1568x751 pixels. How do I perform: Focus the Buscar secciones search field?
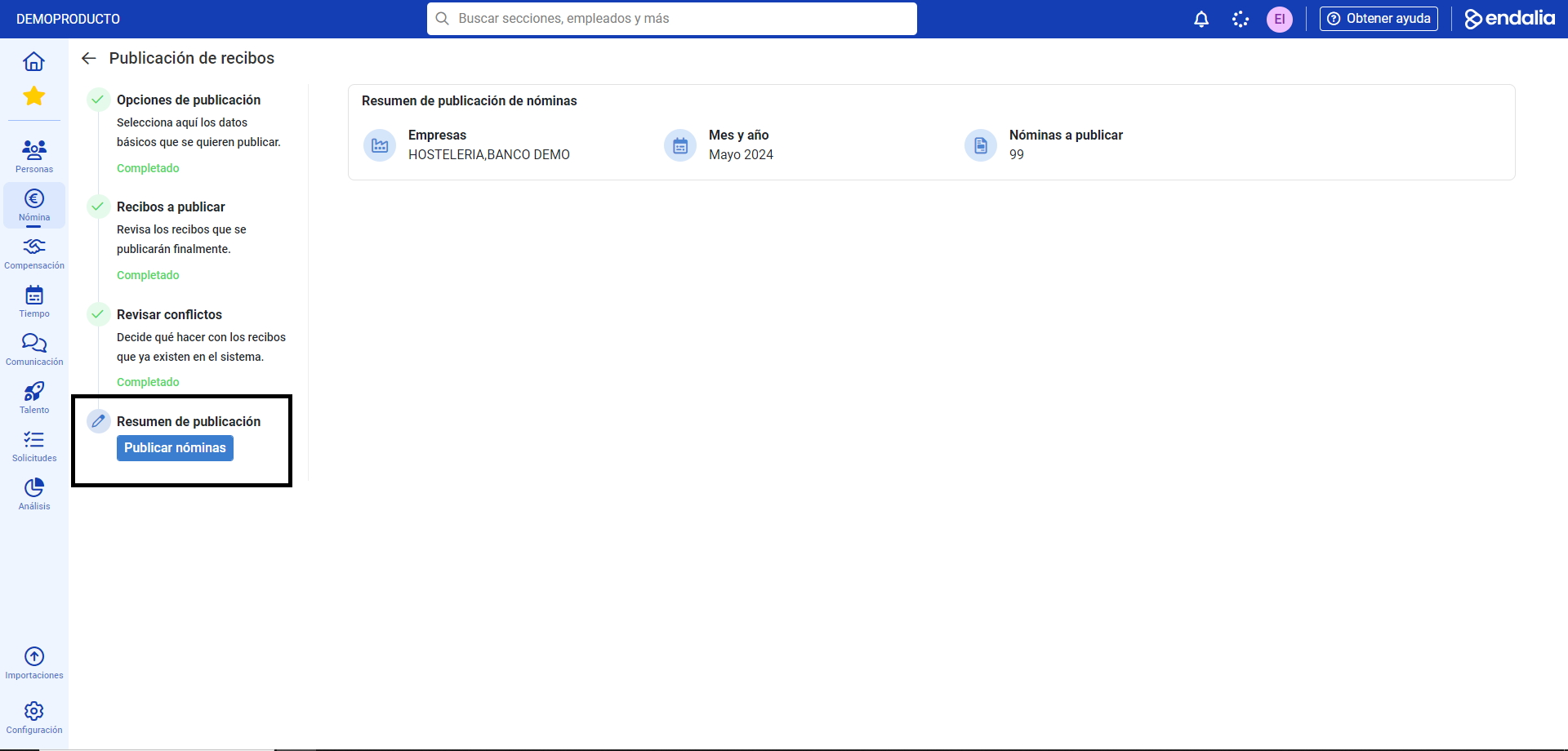click(x=672, y=19)
